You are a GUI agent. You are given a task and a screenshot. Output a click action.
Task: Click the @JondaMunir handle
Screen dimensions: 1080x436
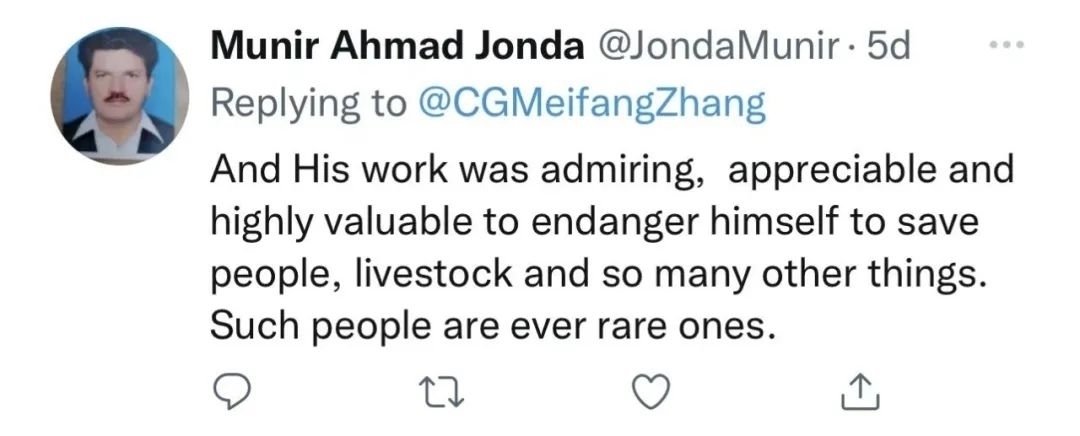click(x=714, y=48)
